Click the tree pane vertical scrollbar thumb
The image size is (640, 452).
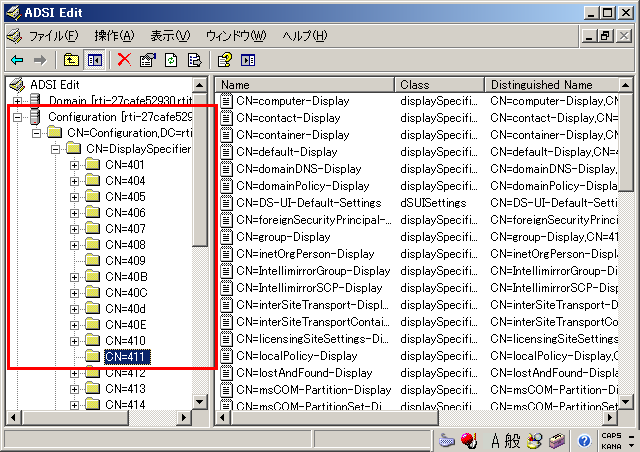pyautogui.click(x=200, y=169)
